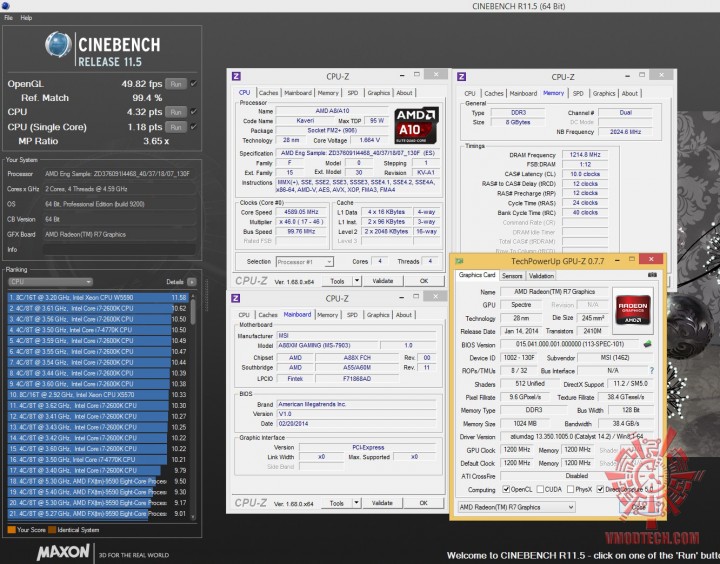Click the Cinebench globe logo icon
Screen dimensions: 720x564
point(58,45)
